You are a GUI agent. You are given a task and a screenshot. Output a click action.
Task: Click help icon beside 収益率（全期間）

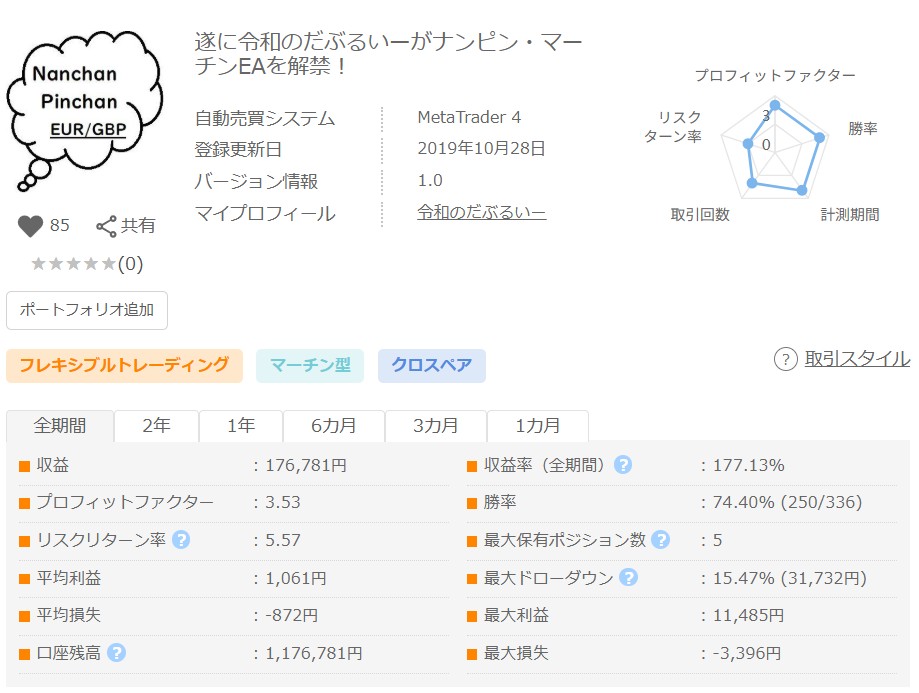pyautogui.click(x=623, y=465)
